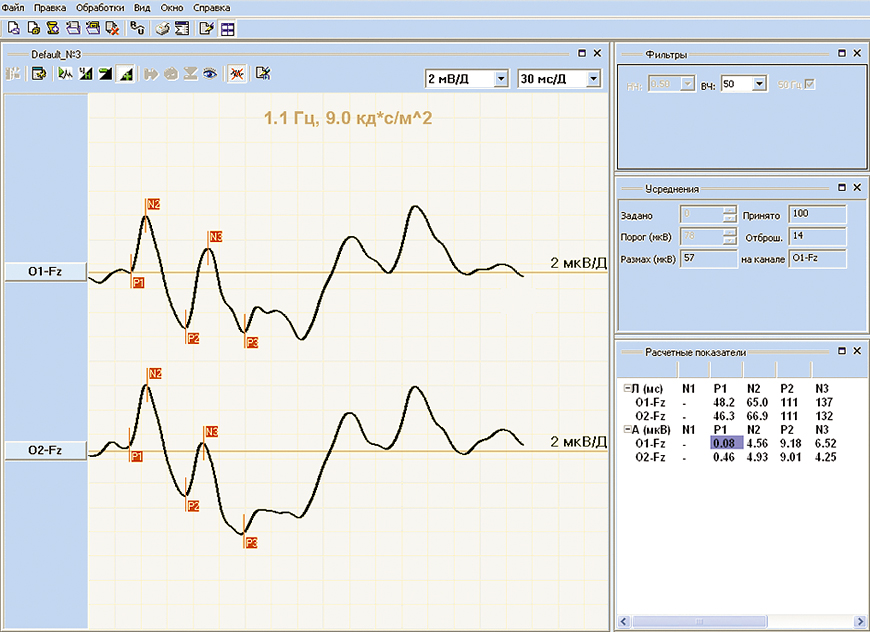Click the P2 marker on the O1-Fz trace
870x632 pixels.
click(193, 338)
